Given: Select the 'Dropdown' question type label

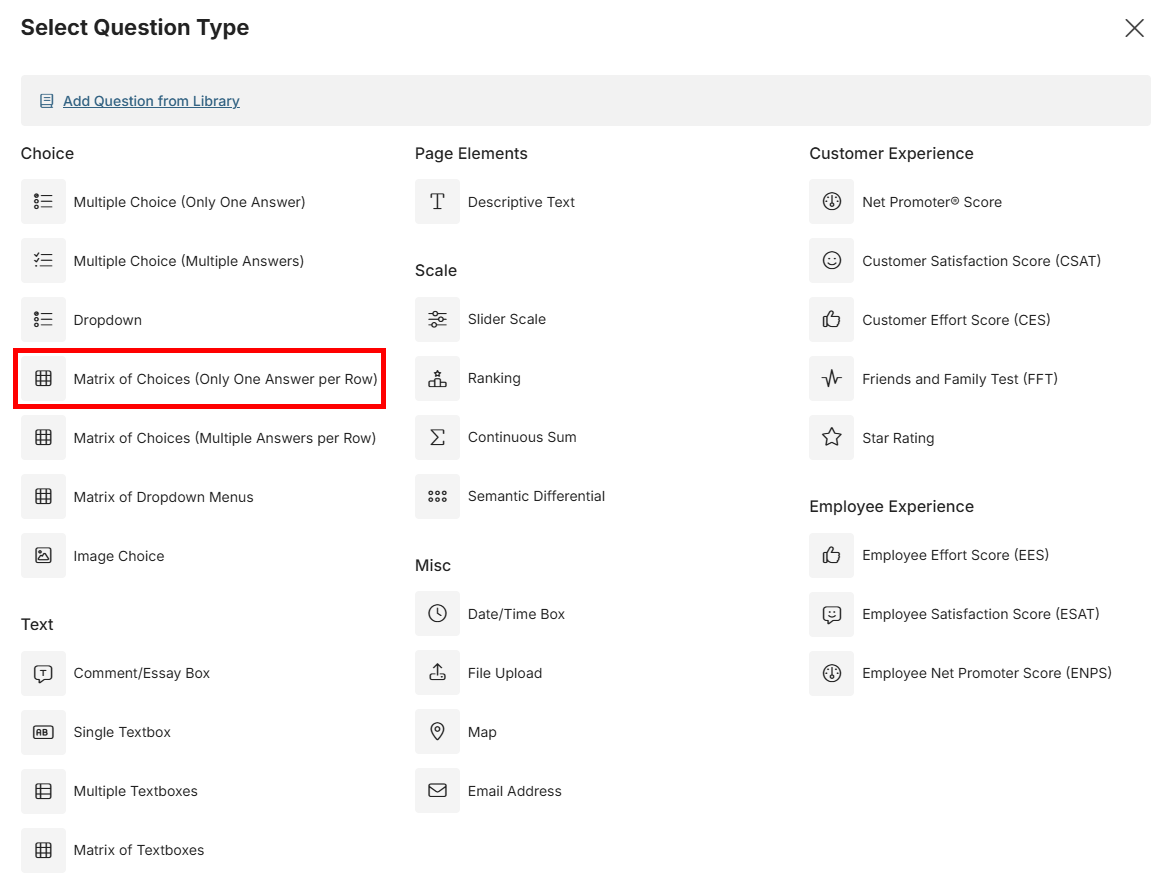Looking at the screenshot, I should [108, 320].
